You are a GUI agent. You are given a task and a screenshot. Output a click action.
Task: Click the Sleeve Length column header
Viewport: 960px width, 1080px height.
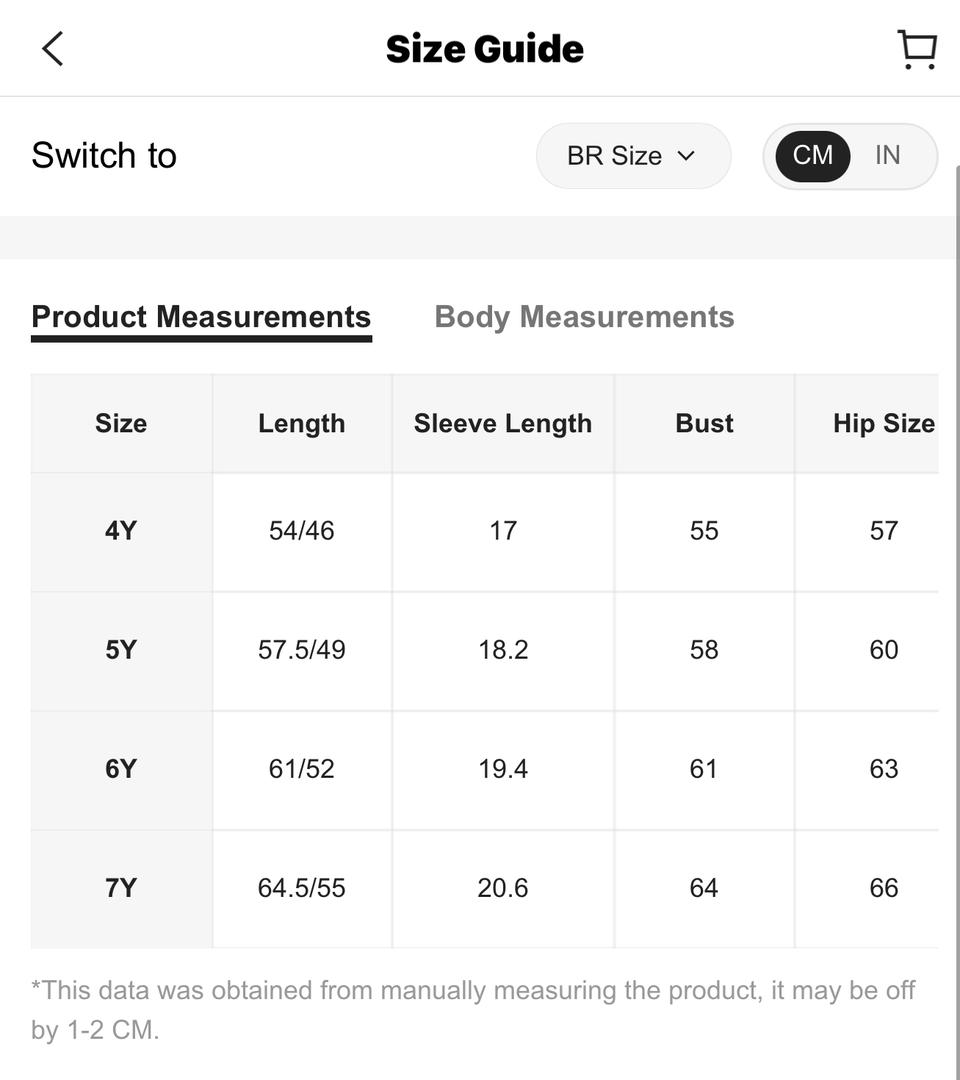click(x=503, y=423)
